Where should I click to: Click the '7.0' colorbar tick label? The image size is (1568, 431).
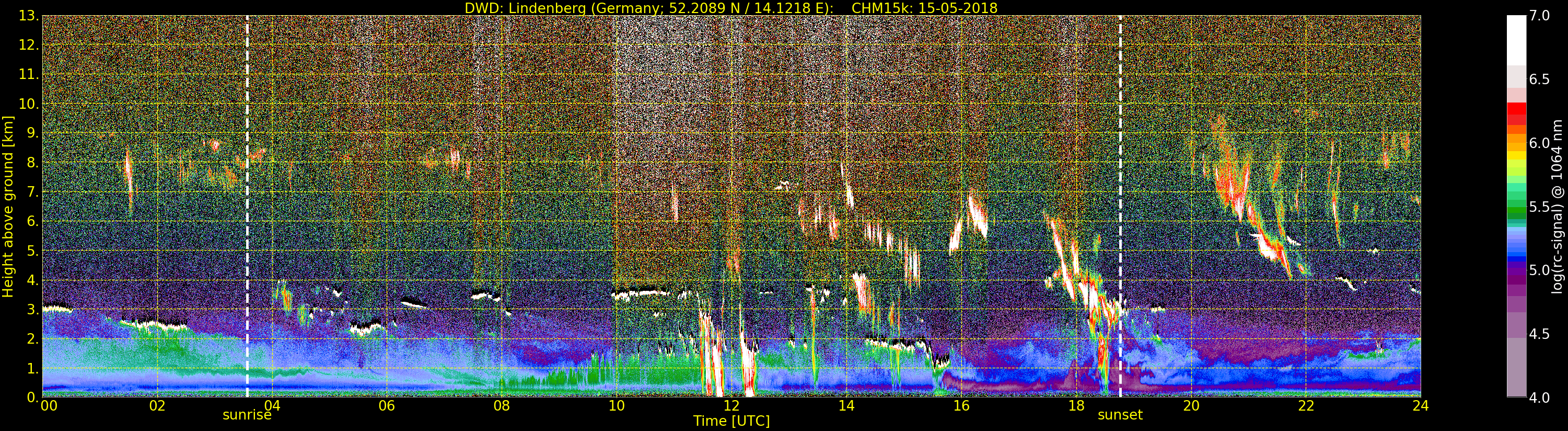tap(1539, 16)
